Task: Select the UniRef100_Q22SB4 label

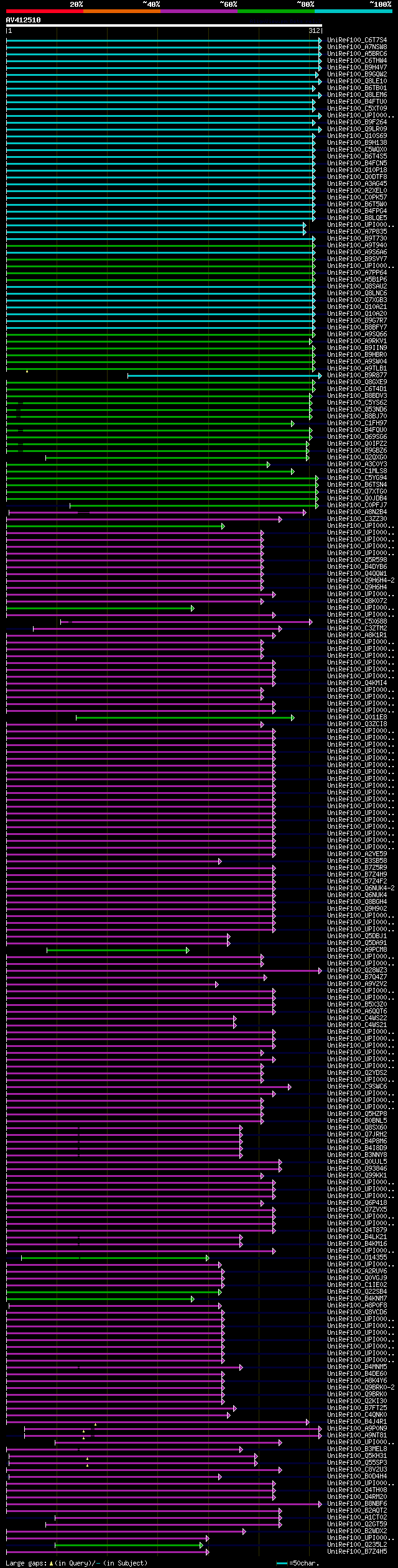Action: tap(357, 1292)
